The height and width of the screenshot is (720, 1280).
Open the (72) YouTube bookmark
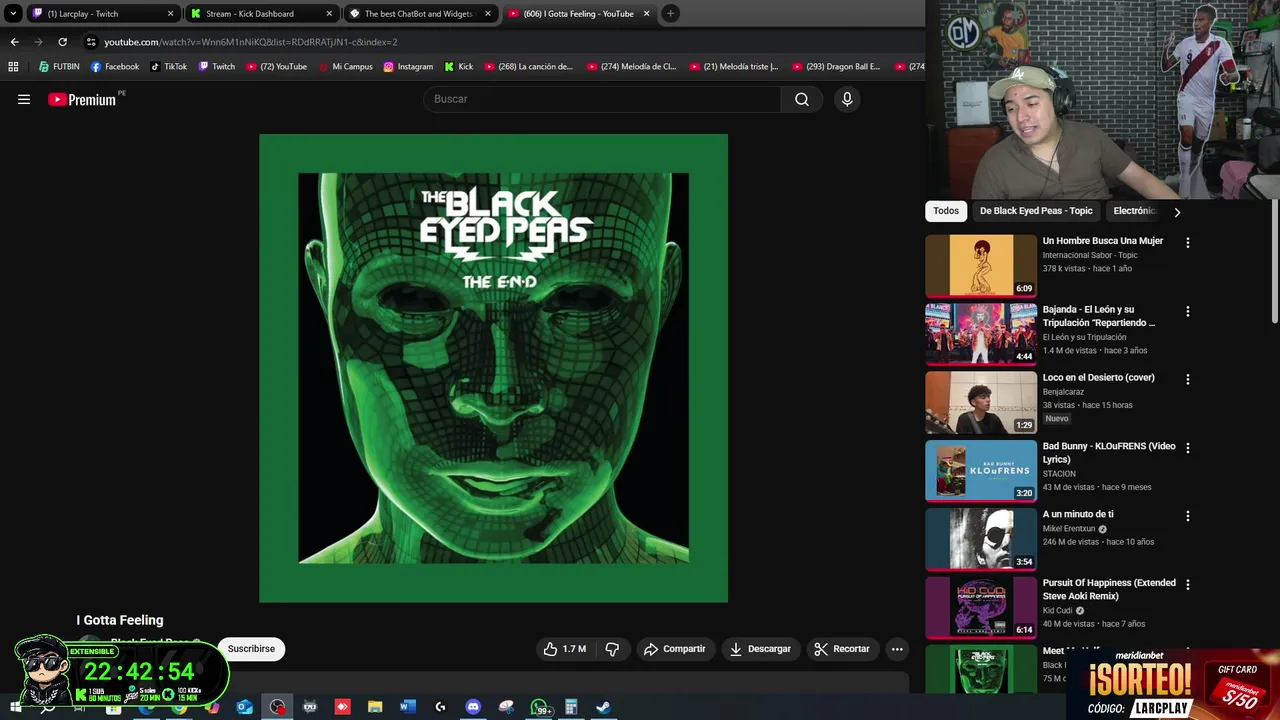(x=276, y=67)
